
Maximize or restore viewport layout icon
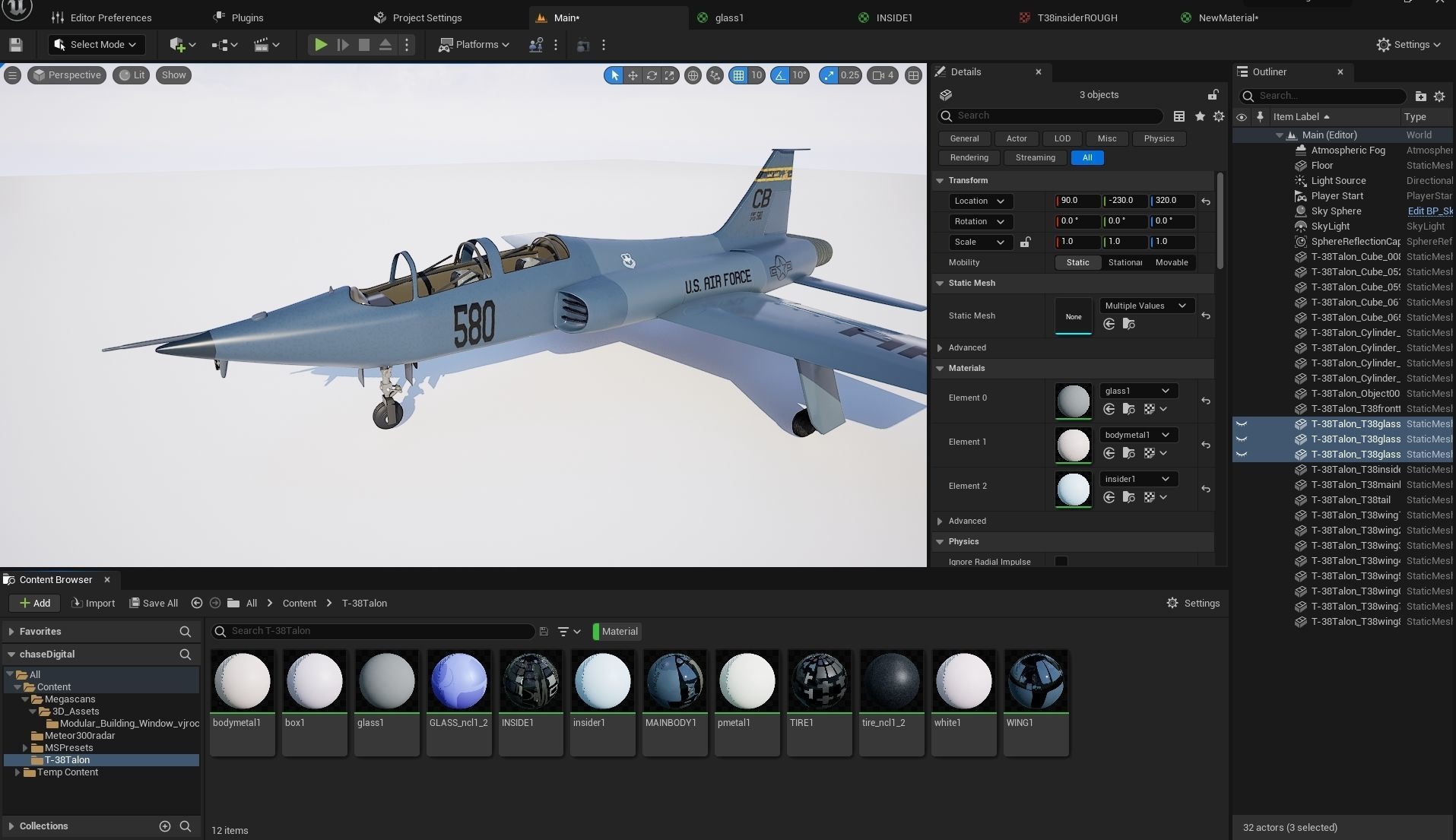tap(914, 75)
